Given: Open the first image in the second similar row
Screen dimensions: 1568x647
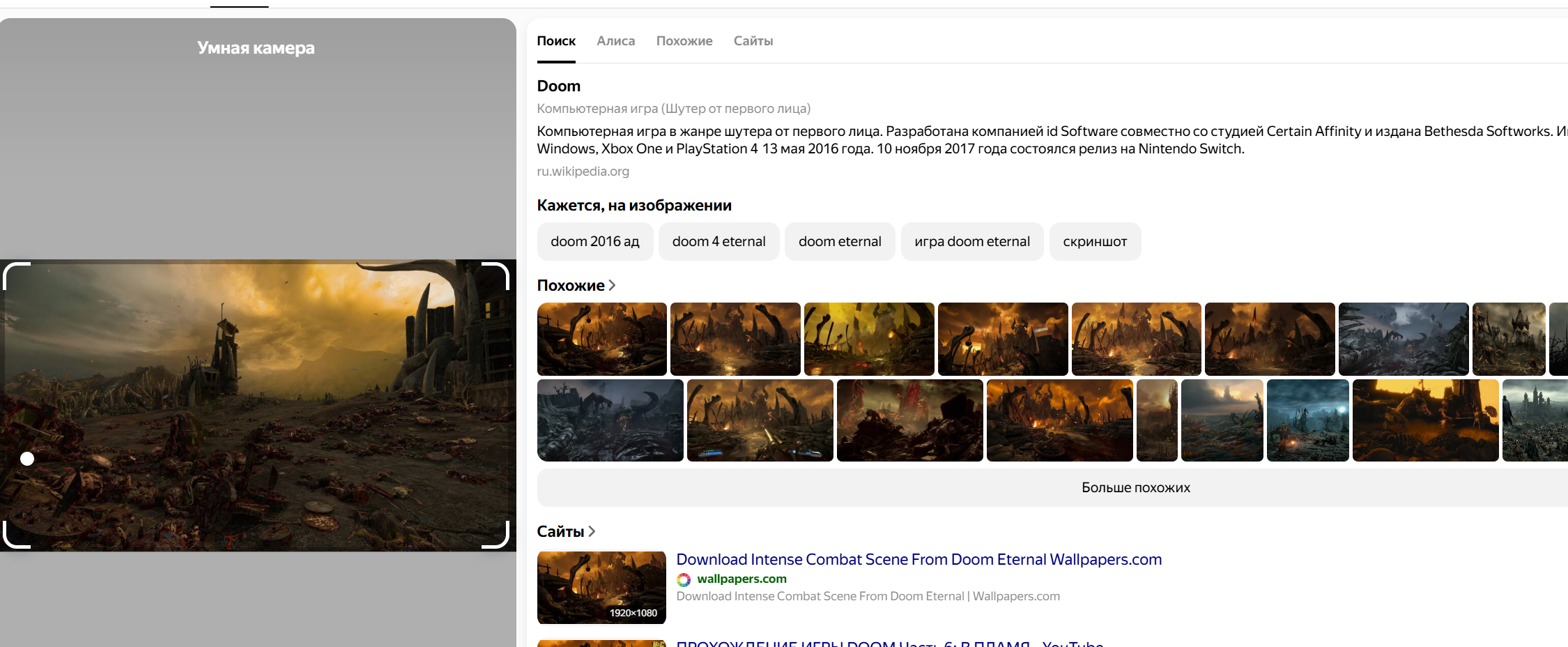Looking at the screenshot, I should pos(610,420).
